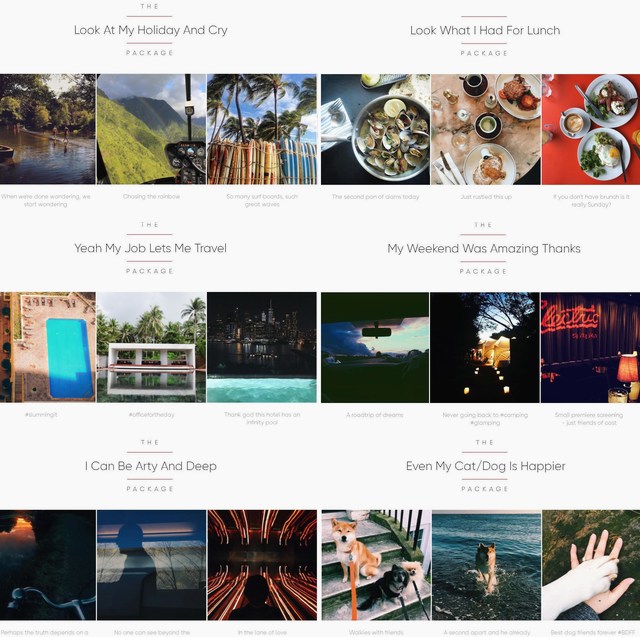640x637 pixels.
Task: Click the red light trails silhouette photo
Action: 262,565
